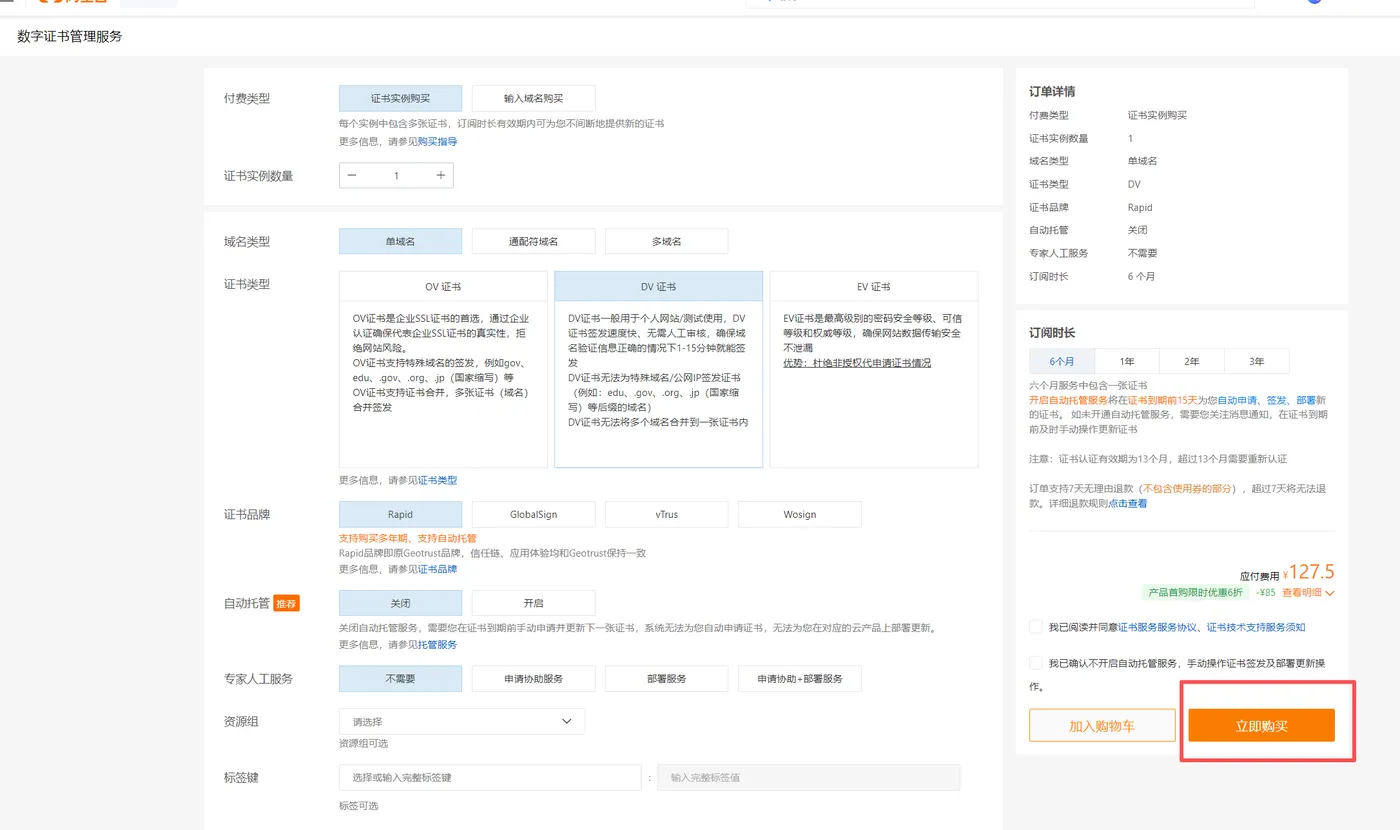Viewport: 1400px width, 830px height.
Task: Select the GlobalSign brand
Action: tap(534, 514)
